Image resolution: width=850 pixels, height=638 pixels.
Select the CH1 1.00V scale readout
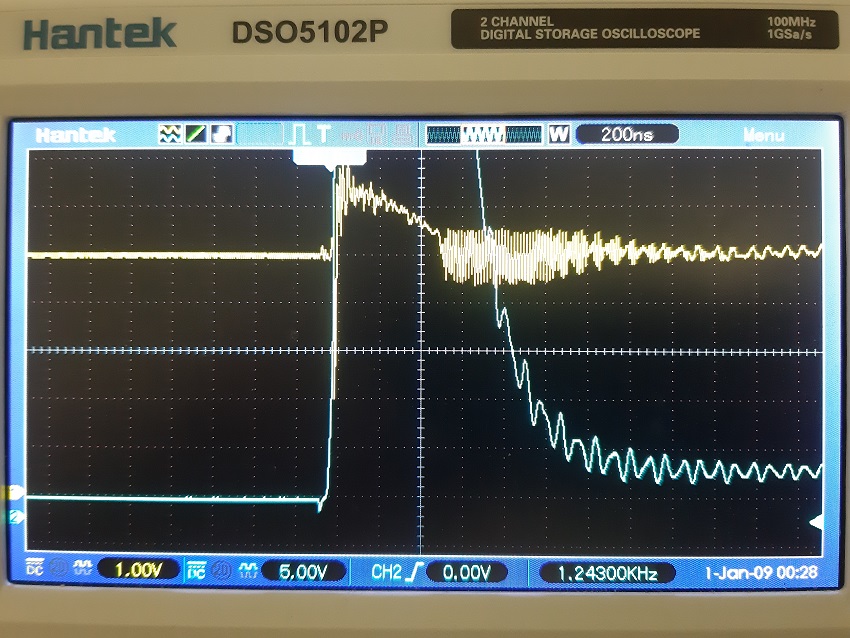(x=138, y=570)
